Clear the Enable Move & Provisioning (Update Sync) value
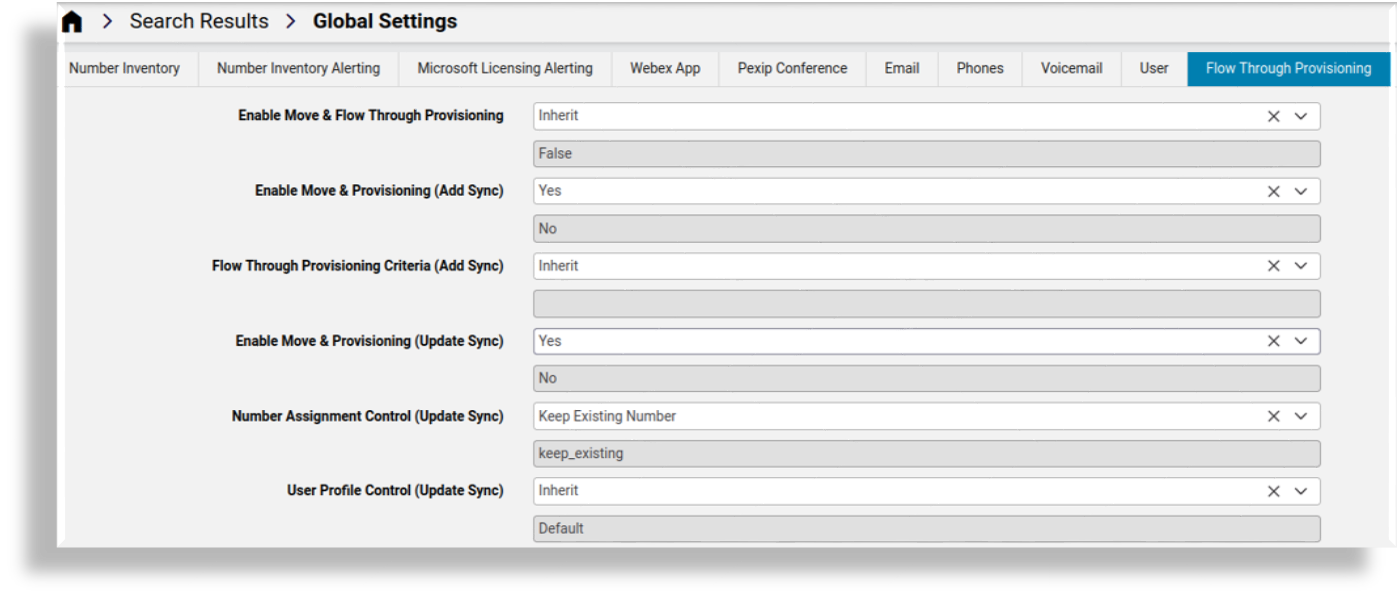Screen dimensions: 1399x598 coord(1274,340)
